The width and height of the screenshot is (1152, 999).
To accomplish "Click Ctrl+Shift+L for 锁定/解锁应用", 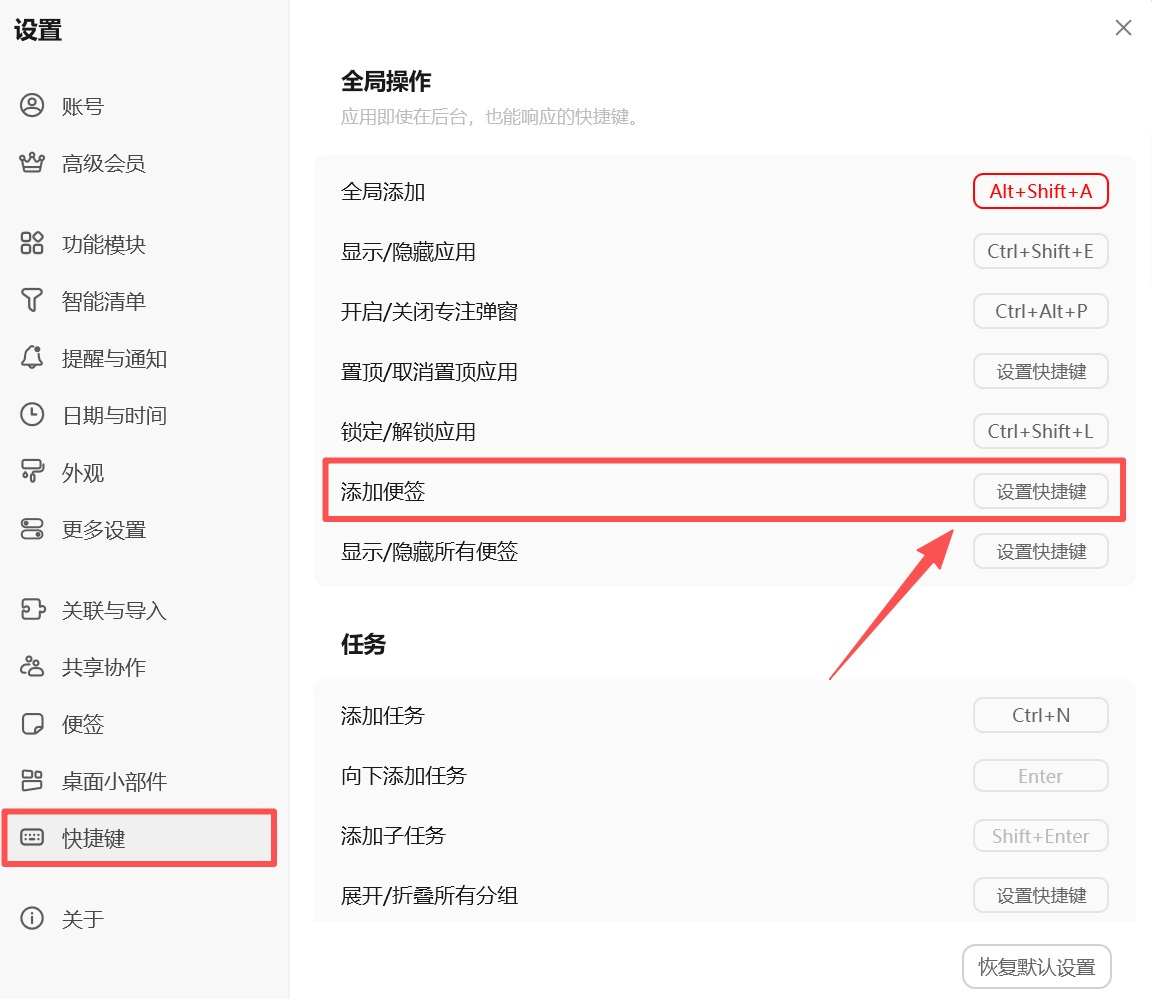I will coord(1040,431).
